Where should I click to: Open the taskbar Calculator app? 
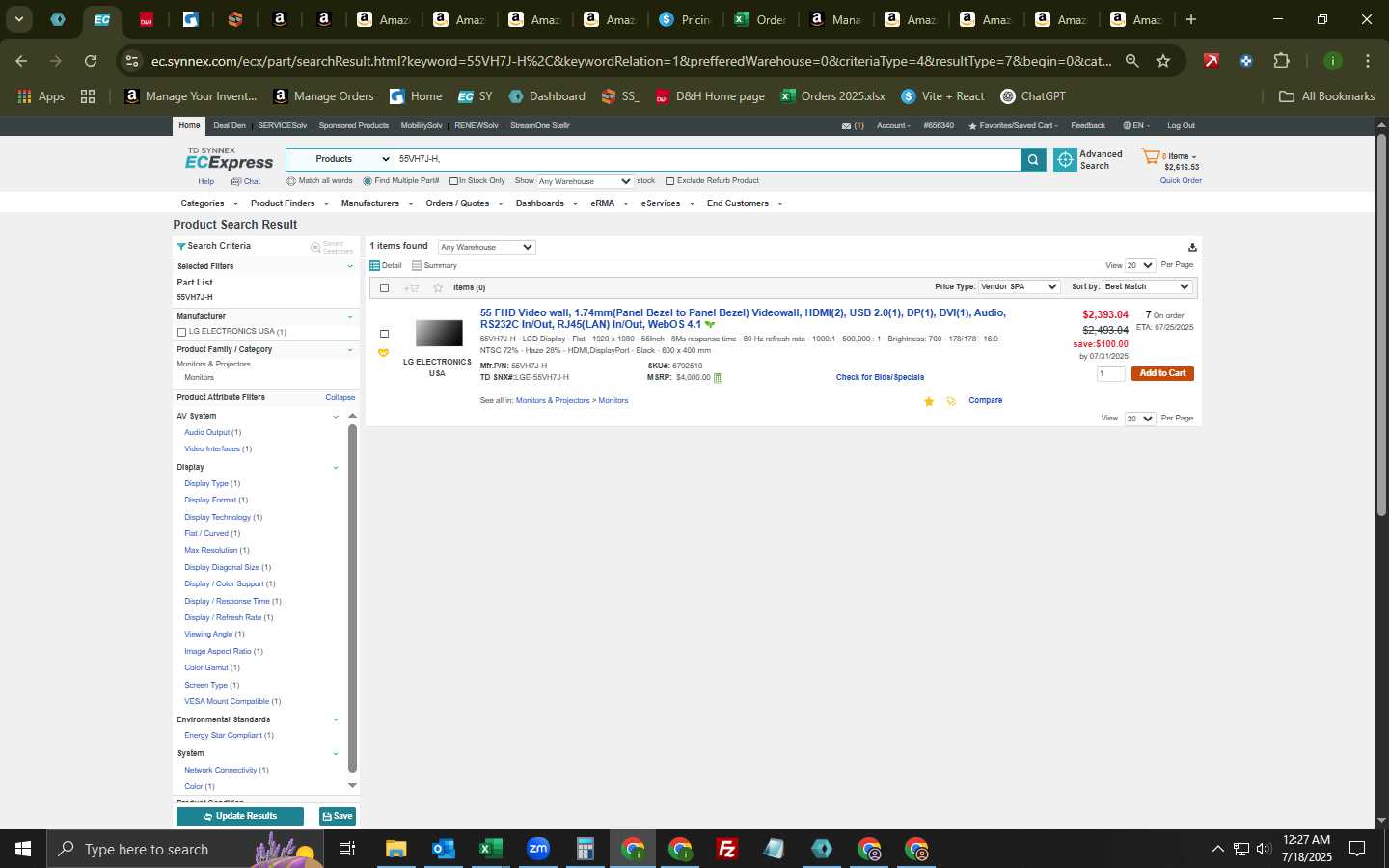click(x=585, y=849)
